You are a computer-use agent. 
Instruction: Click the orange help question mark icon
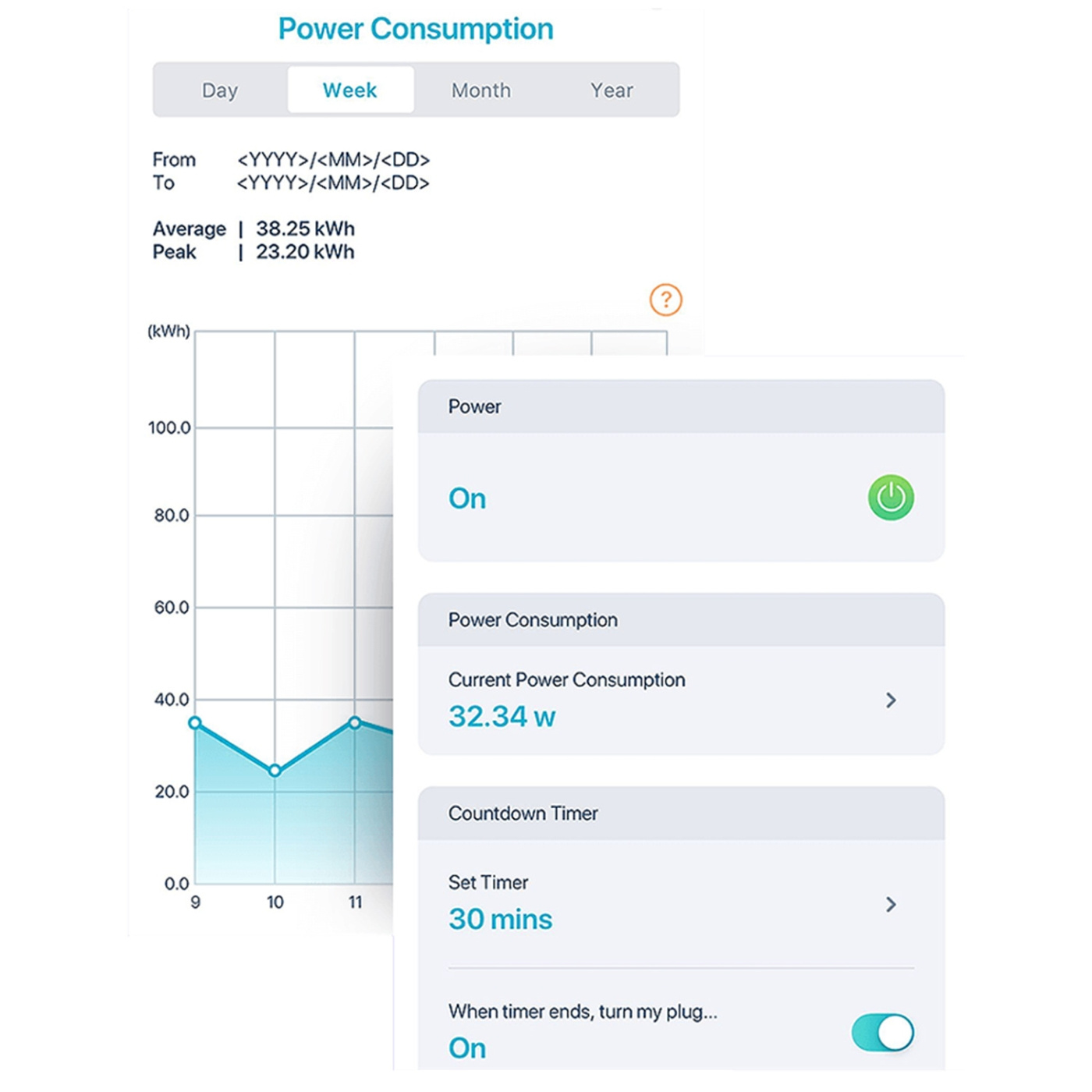[665, 300]
